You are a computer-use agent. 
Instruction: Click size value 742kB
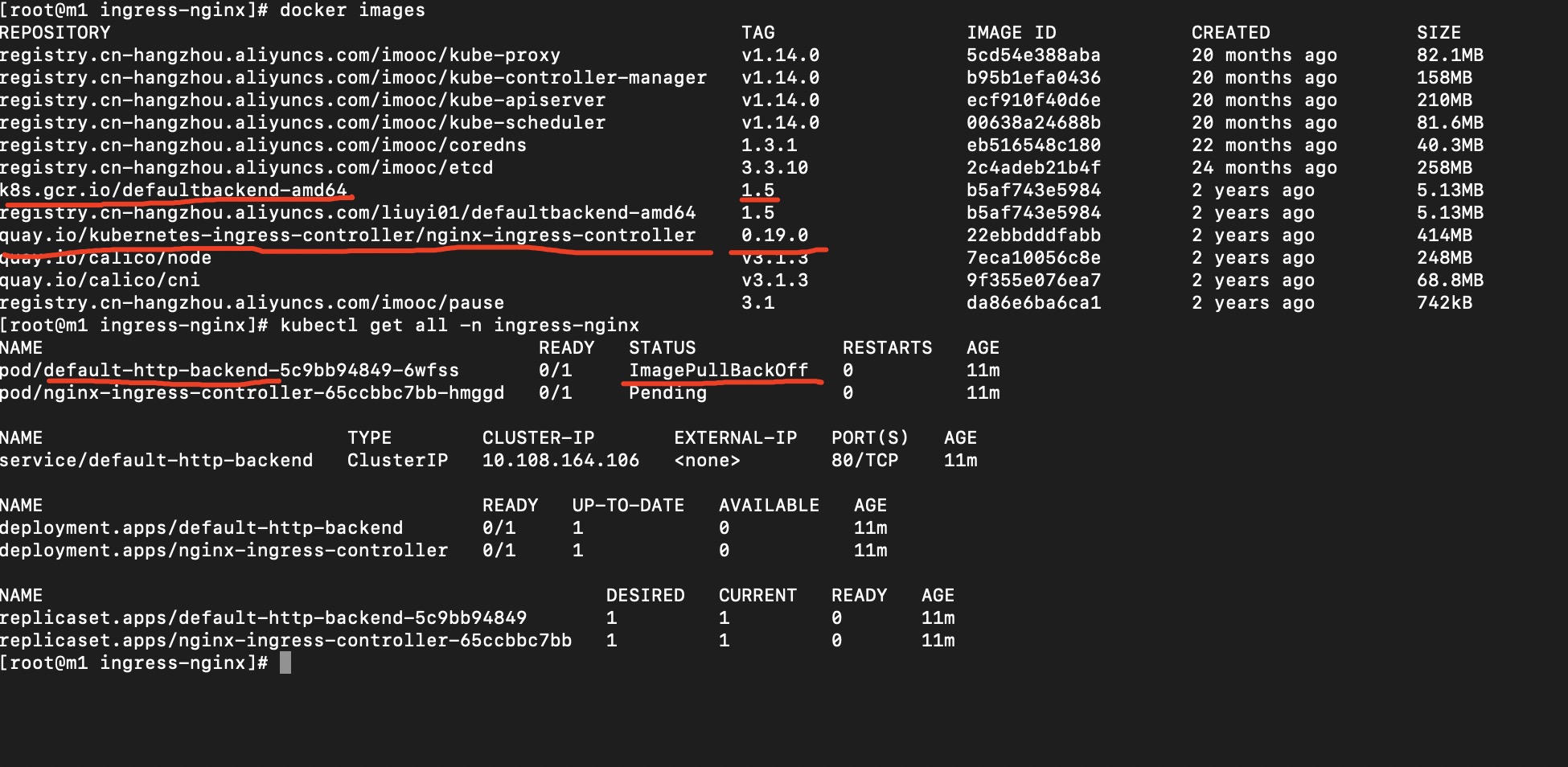[x=1444, y=303]
